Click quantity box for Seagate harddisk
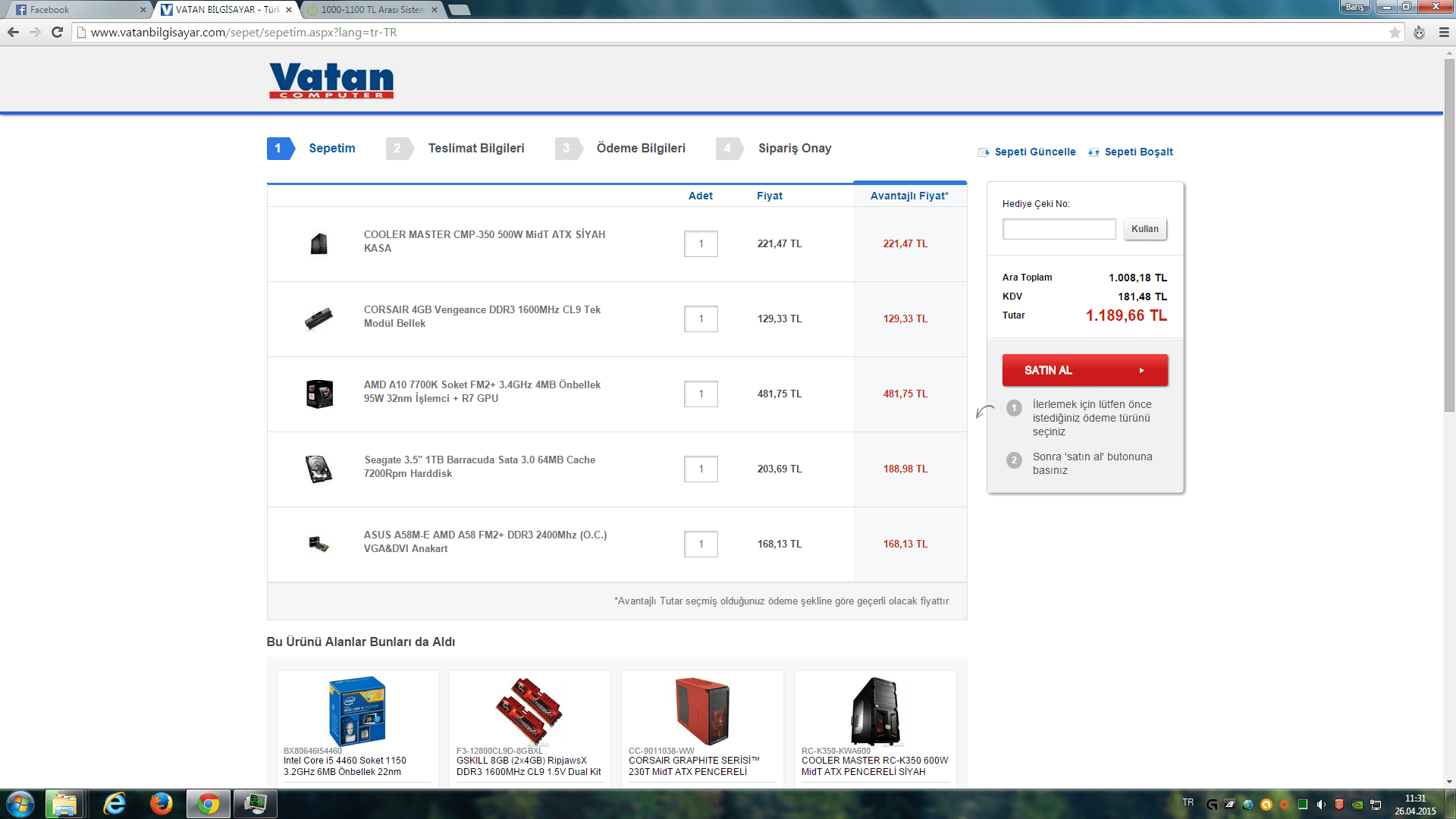 (x=701, y=469)
